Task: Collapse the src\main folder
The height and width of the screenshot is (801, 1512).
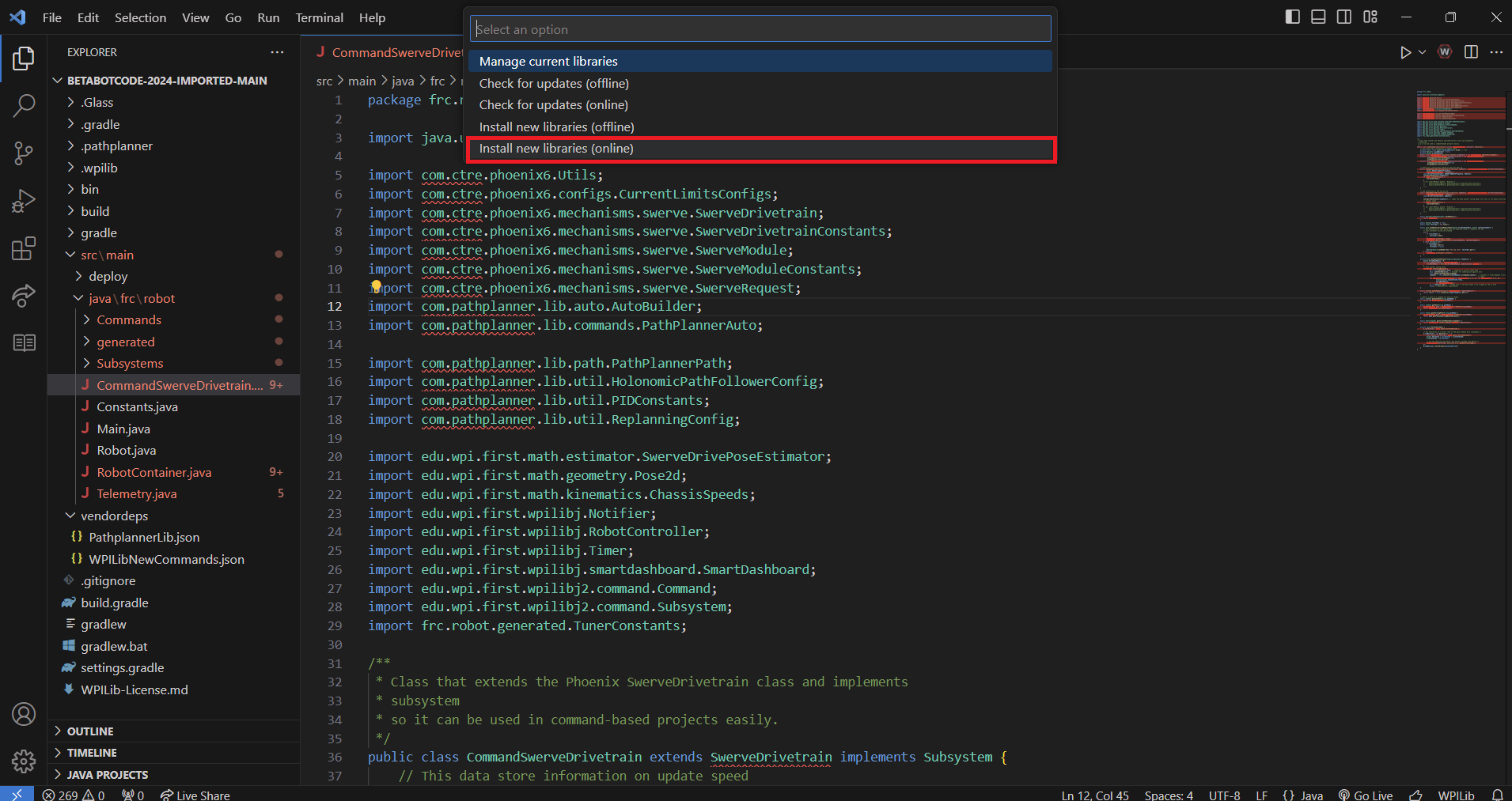Action: (107, 255)
